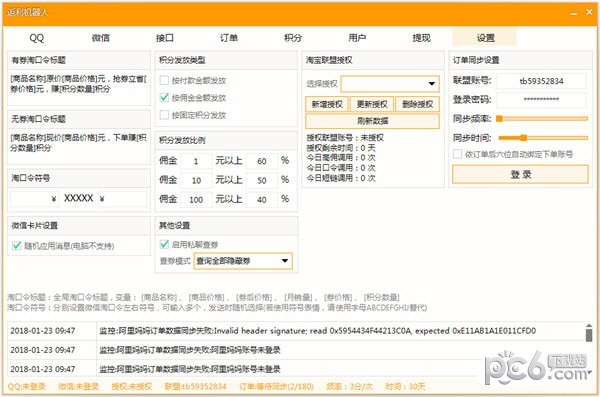Adjust the 同步频率 slider
The width and height of the screenshot is (600, 397).
(x=542, y=119)
